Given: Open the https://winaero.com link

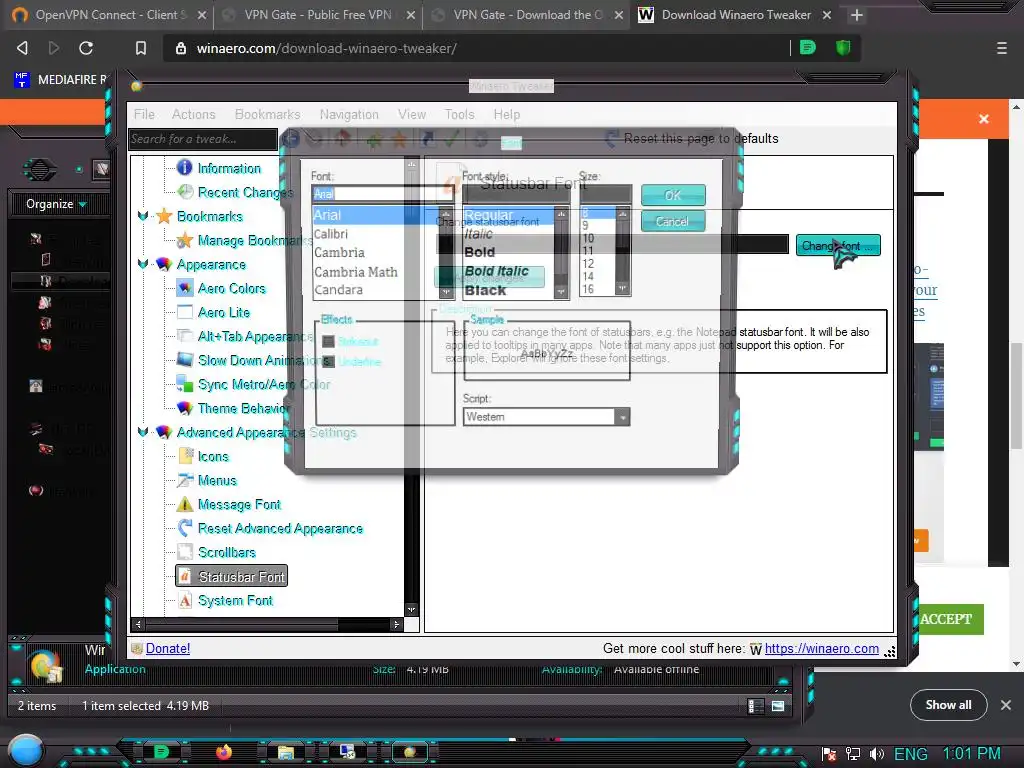Looking at the screenshot, I should pos(822,648).
